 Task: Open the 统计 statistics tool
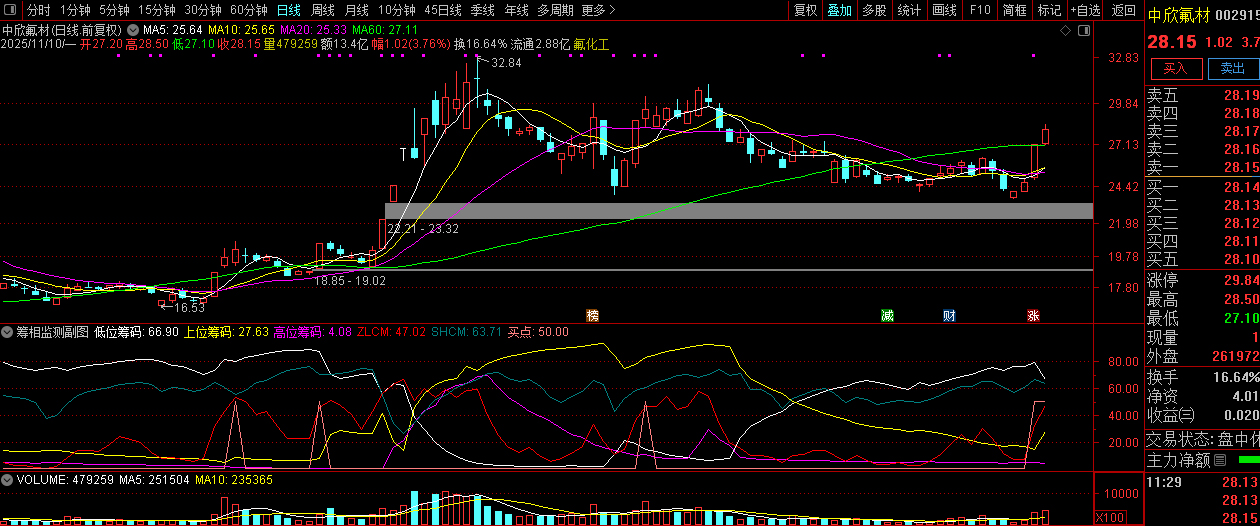[x=909, y=10]
